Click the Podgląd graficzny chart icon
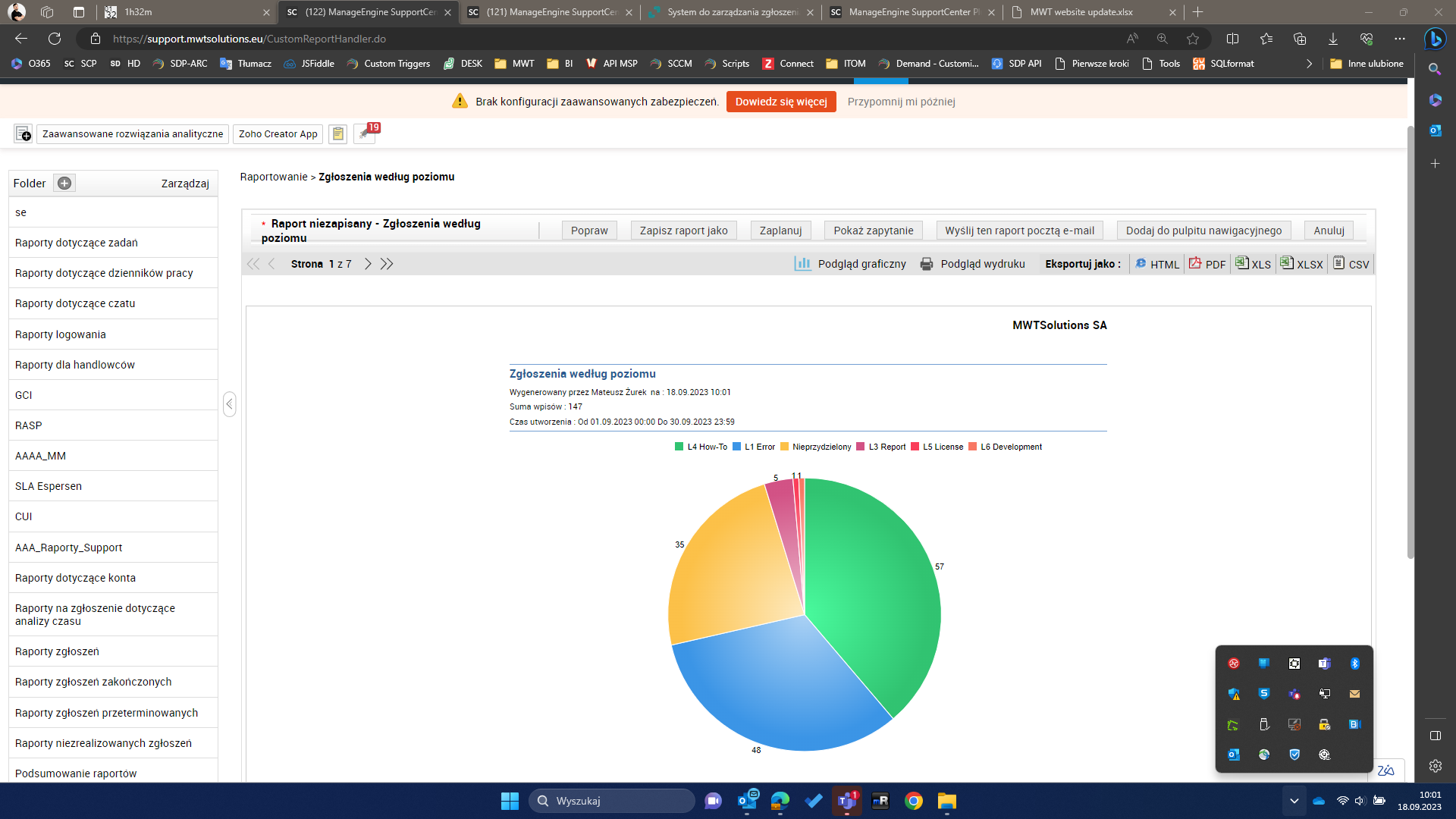Viewport: 1456px width, 819px height. [802, 264]
